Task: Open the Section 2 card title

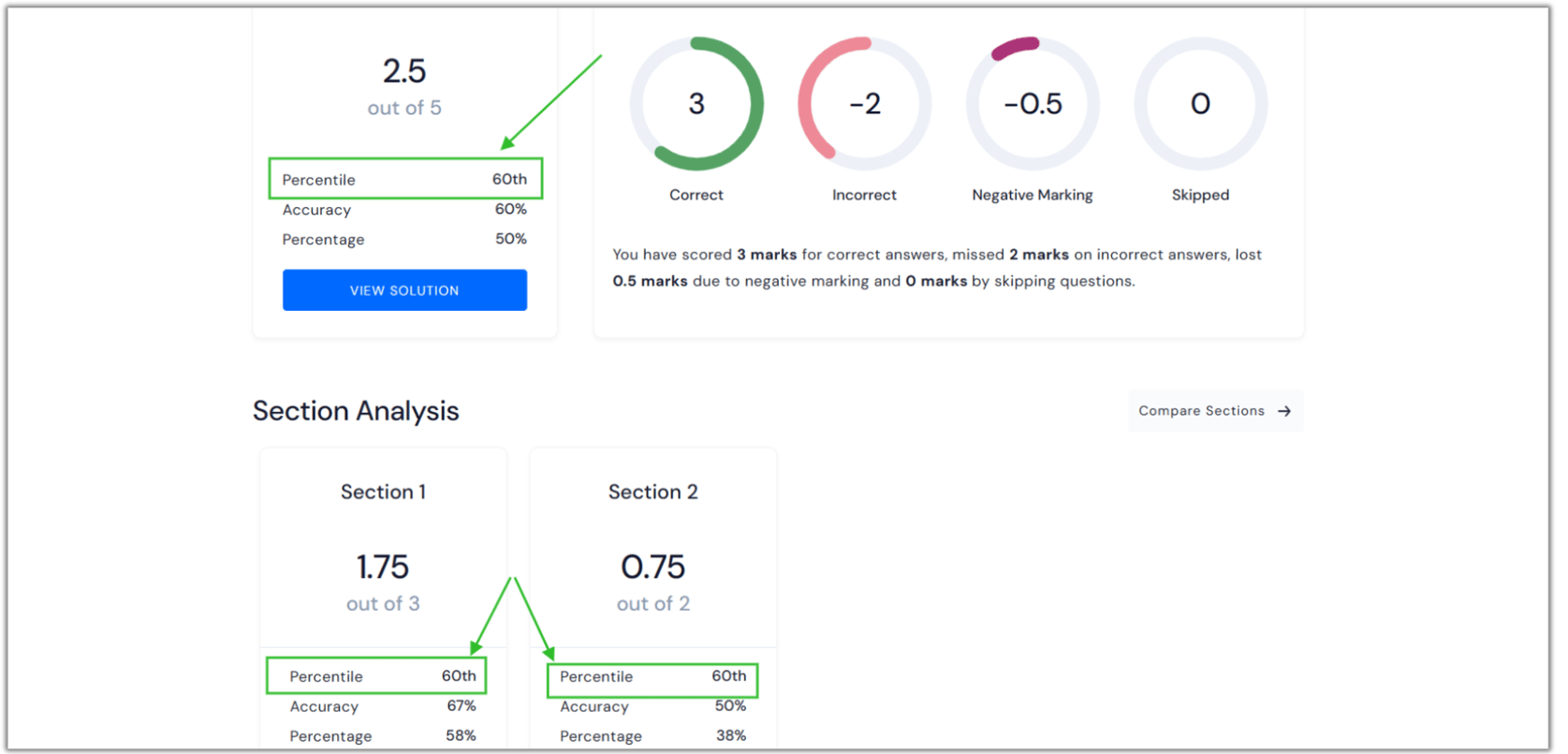Action: [x=653, y=492]
